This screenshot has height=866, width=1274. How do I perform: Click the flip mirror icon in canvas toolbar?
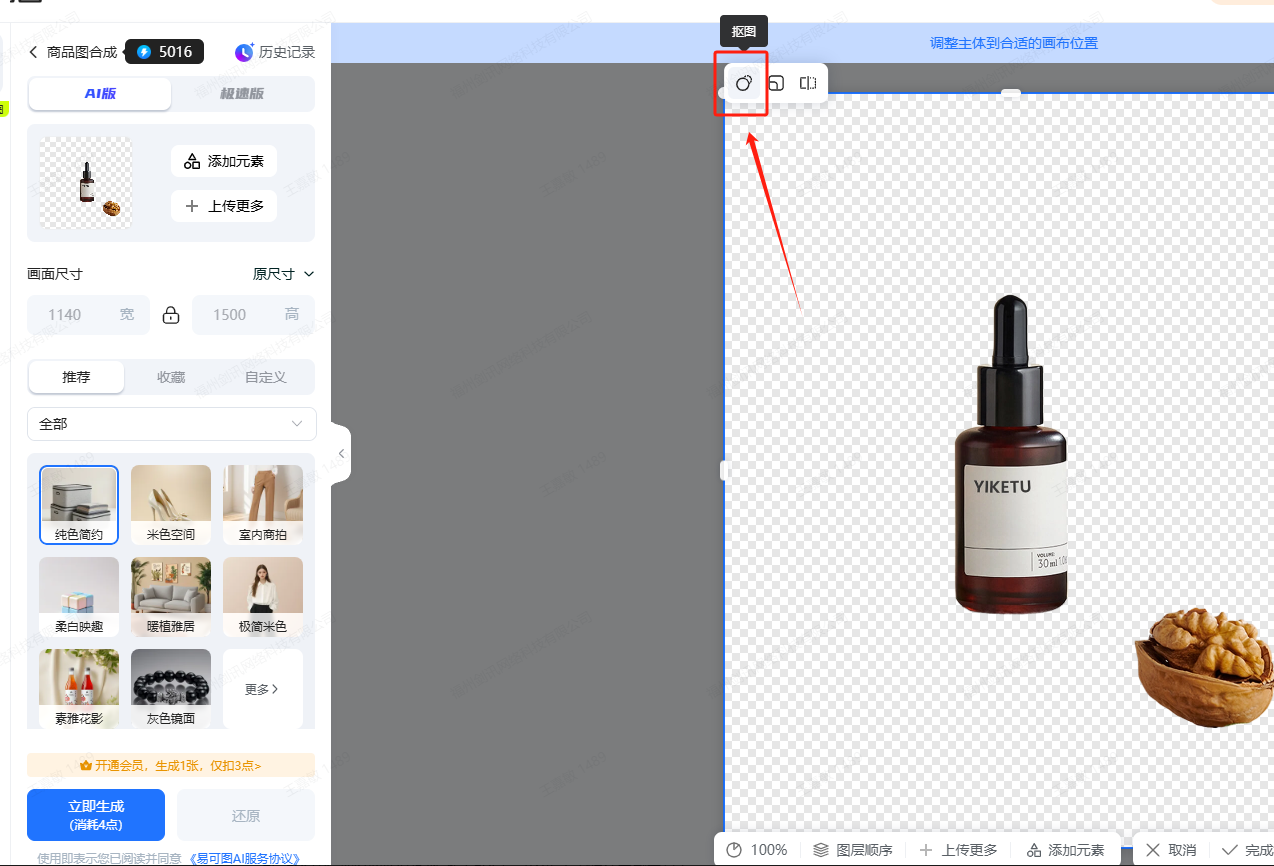coord(808,83)
